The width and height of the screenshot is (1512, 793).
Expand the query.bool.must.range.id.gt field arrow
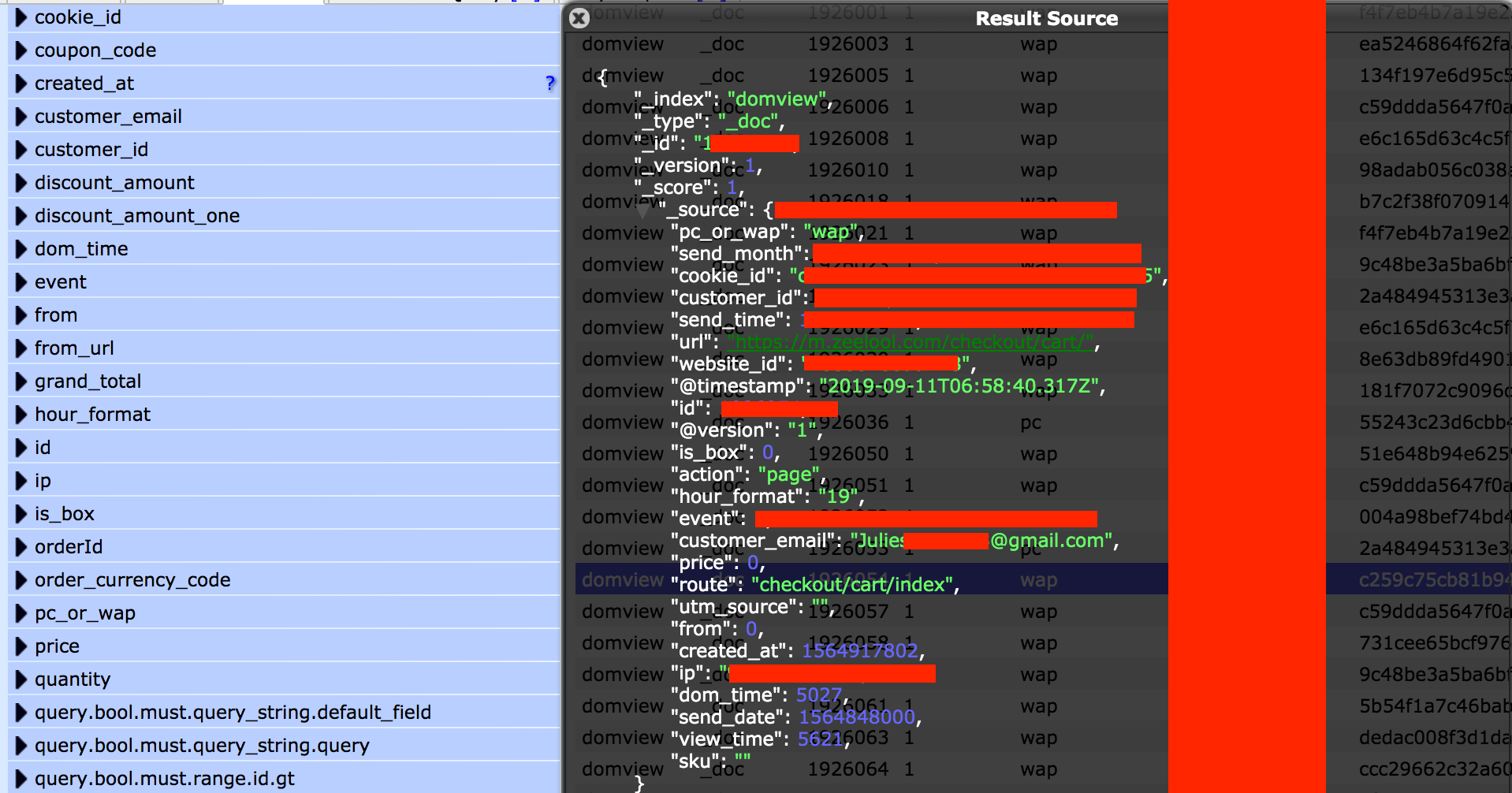(21, 779)
